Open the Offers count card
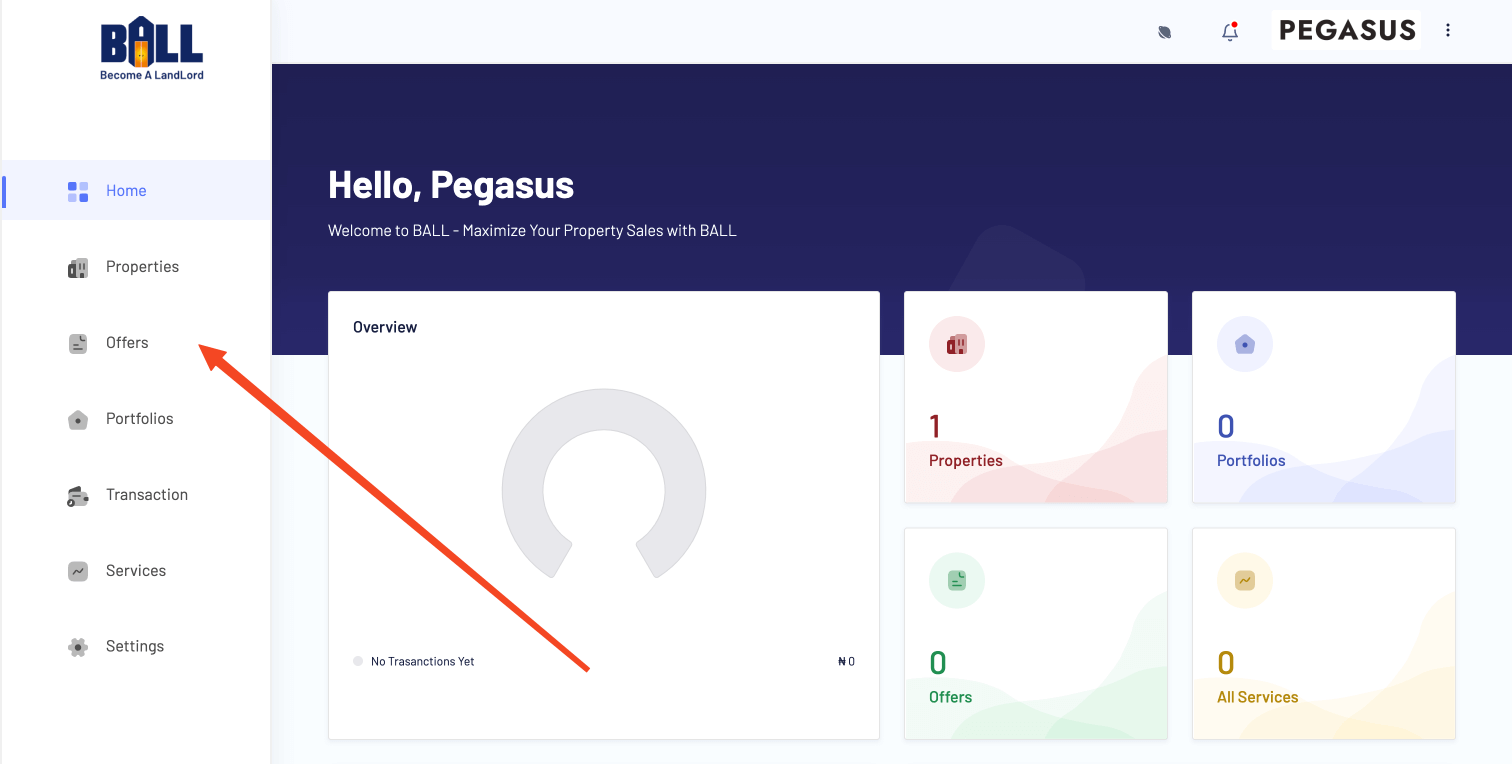The image size is (1512, 764). 1035,633
